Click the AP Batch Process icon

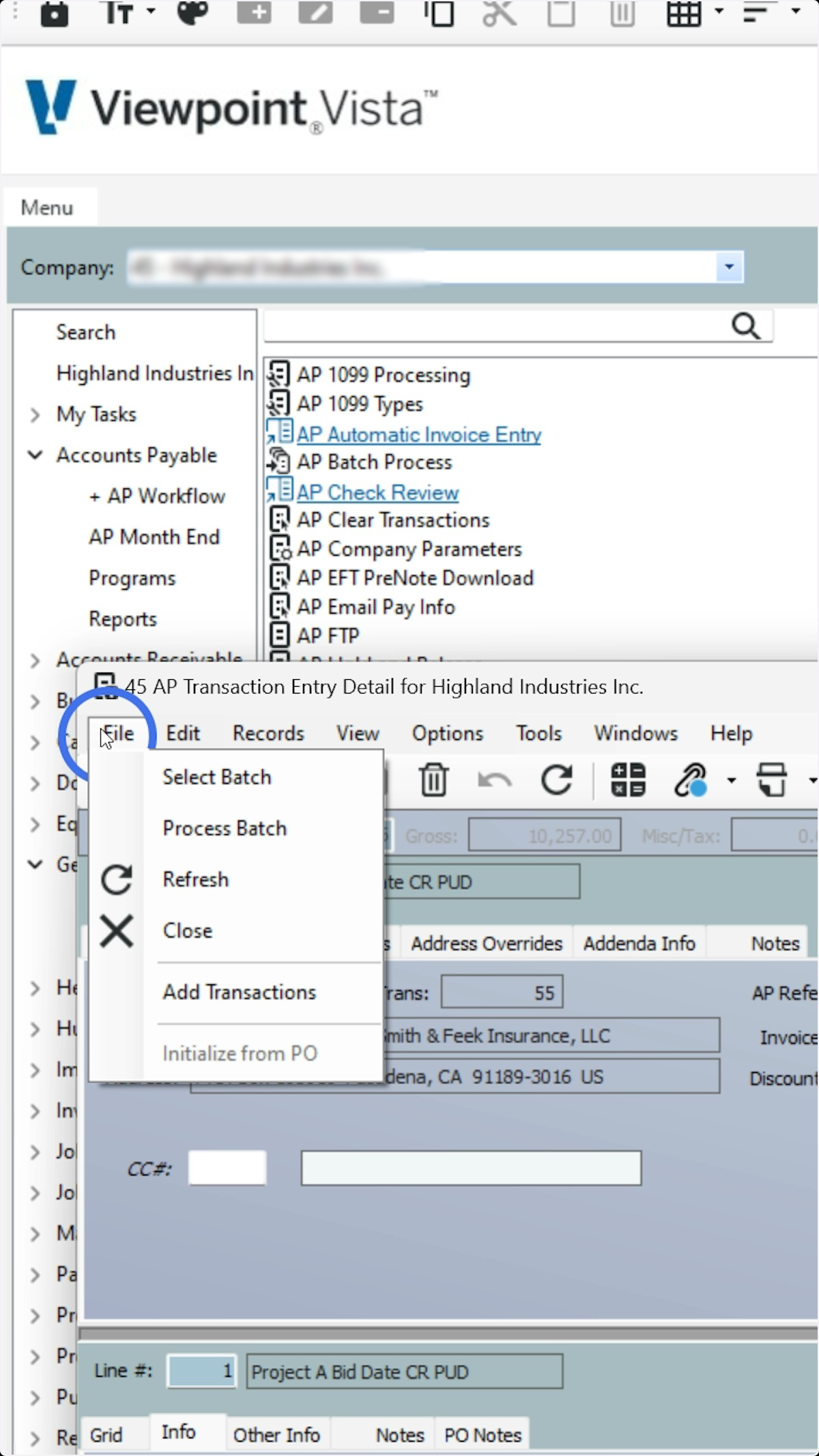(278, 461)
